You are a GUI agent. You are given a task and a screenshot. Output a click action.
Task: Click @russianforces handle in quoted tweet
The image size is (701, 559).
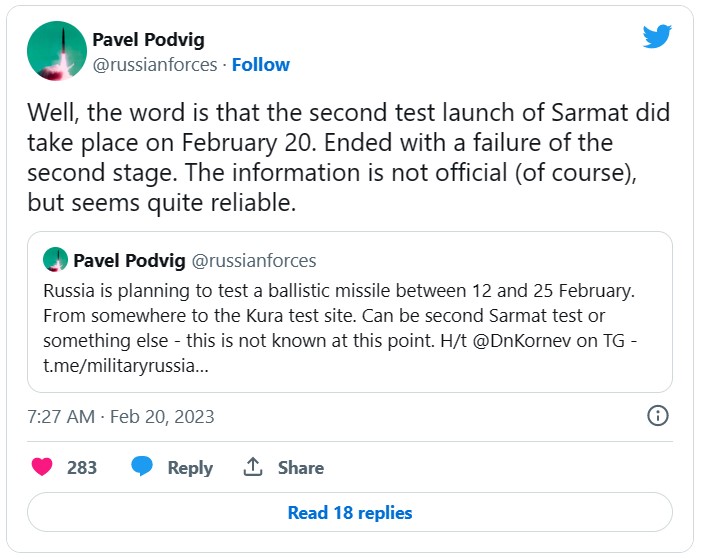tap(253, 261)
